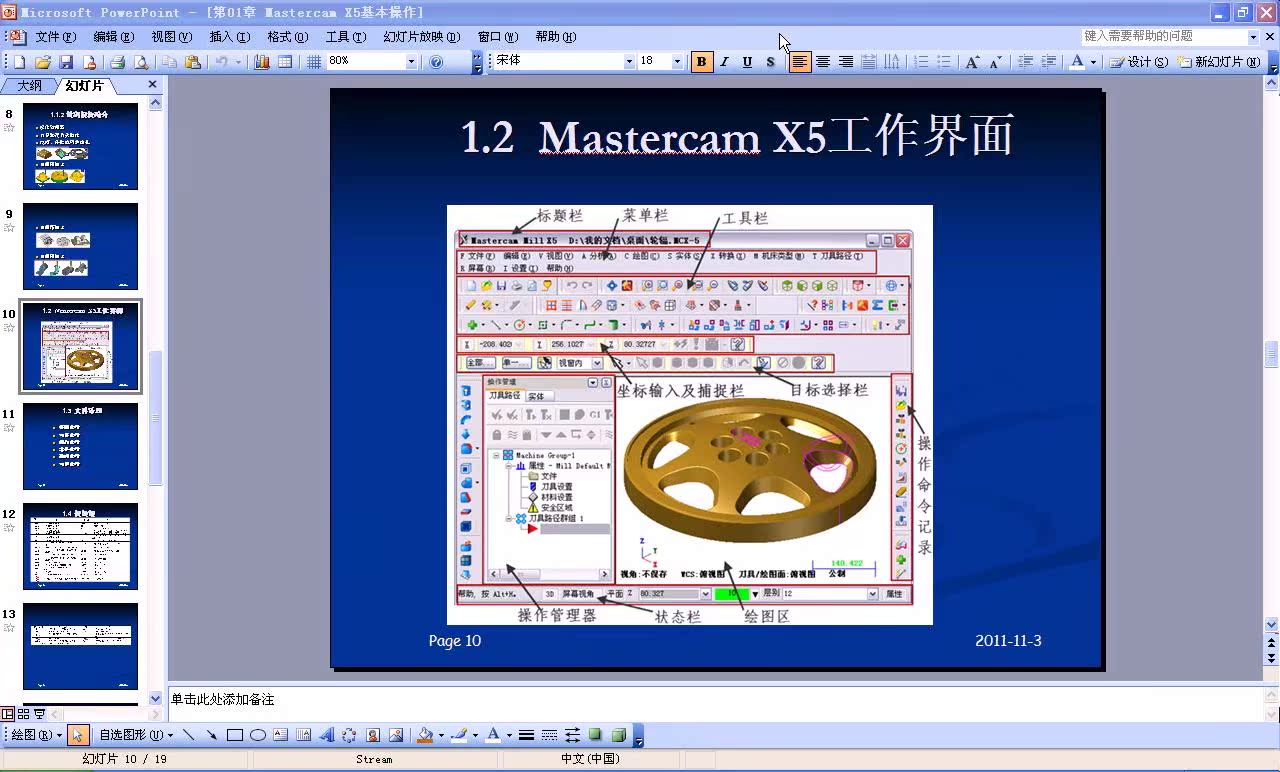Viewport: 1280px width, 772px height.
Task: Save the presentation with the floppy disk icon
Action: tap(66, 62)
